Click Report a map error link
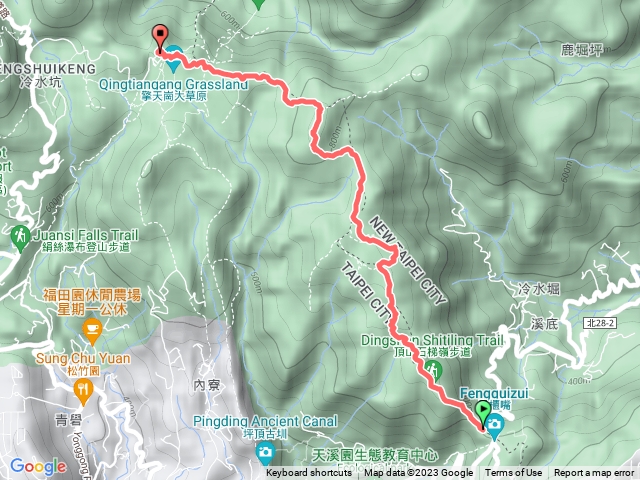Image resolution: width=640 pixels, height=480 pixels. 594,473
